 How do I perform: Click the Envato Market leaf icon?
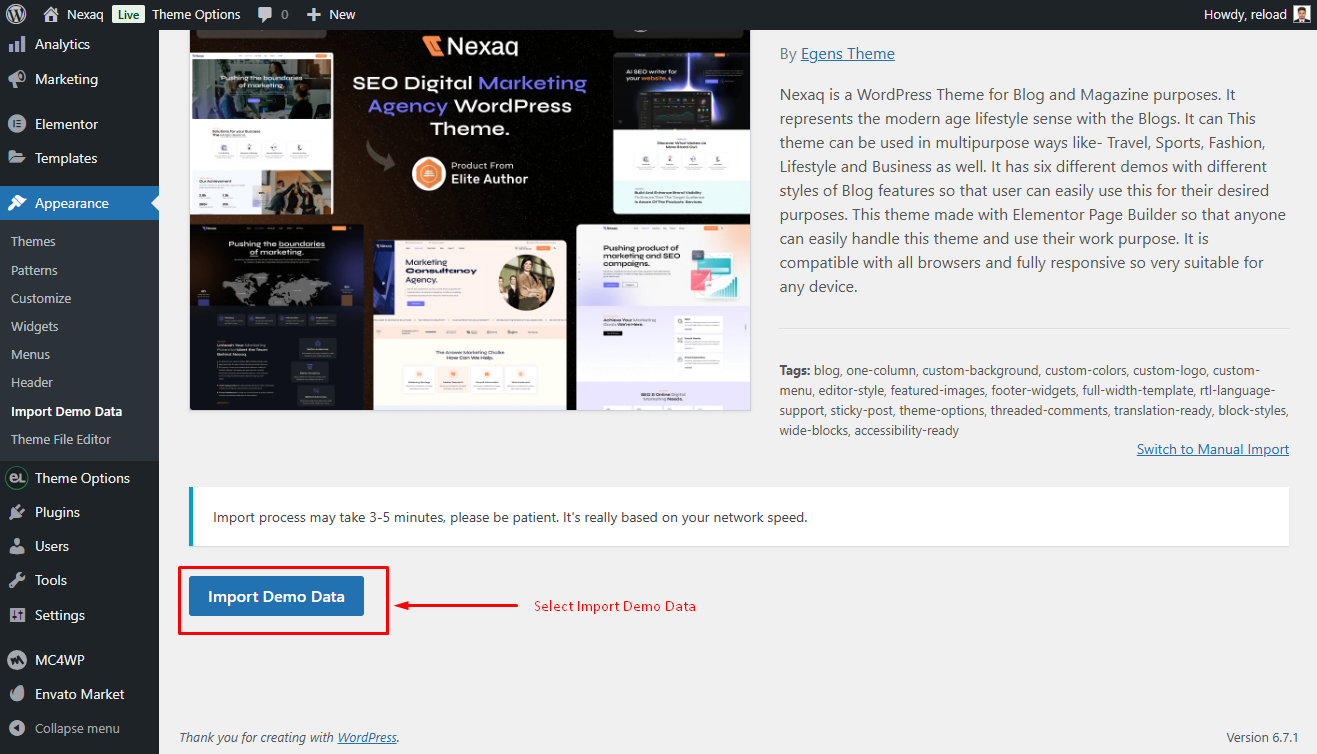tap(17, 694)
